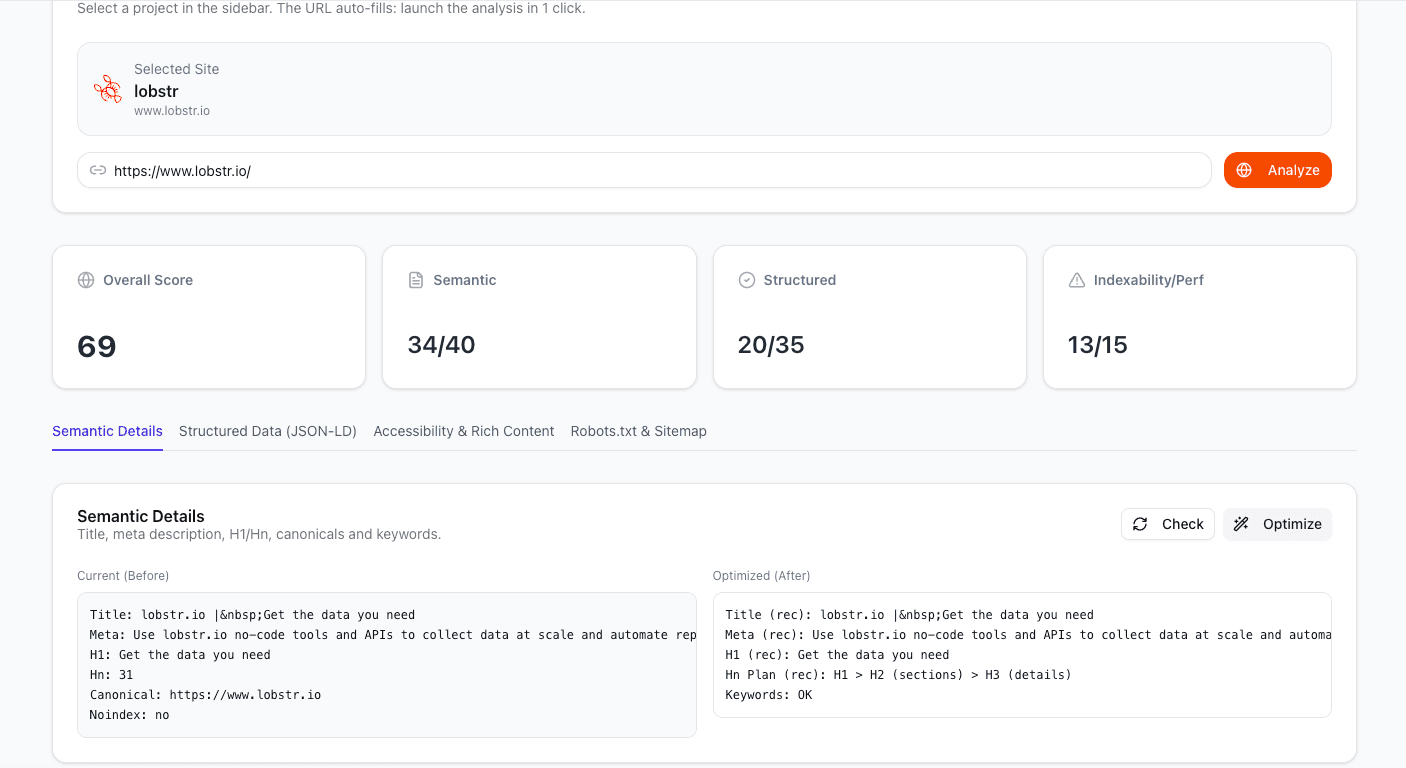This screenshot has width=1406, height=768.
Task: Click the lobstr logo icon
Action: (106, 90)
